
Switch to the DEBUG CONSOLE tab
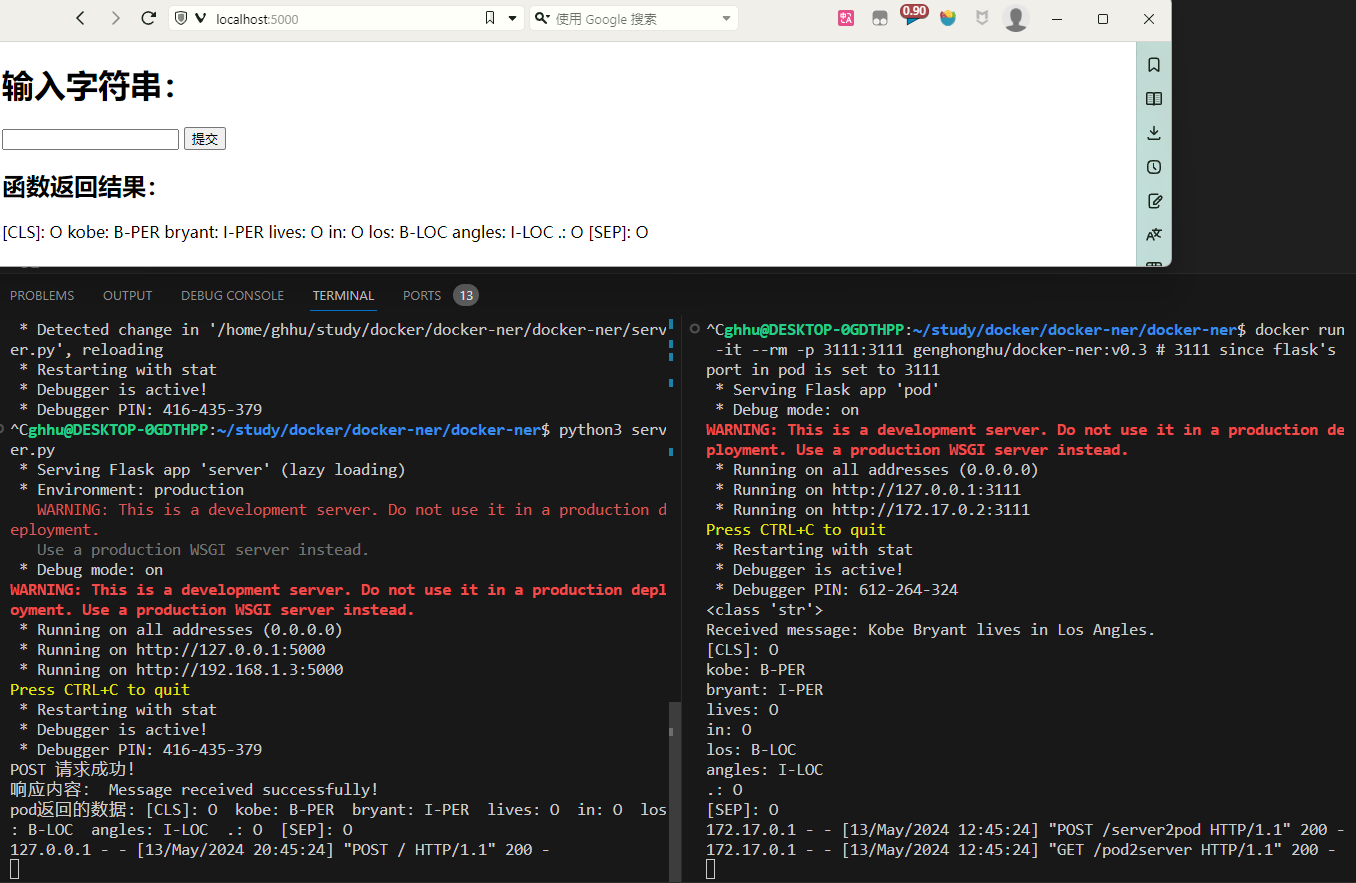pos(232,295)
